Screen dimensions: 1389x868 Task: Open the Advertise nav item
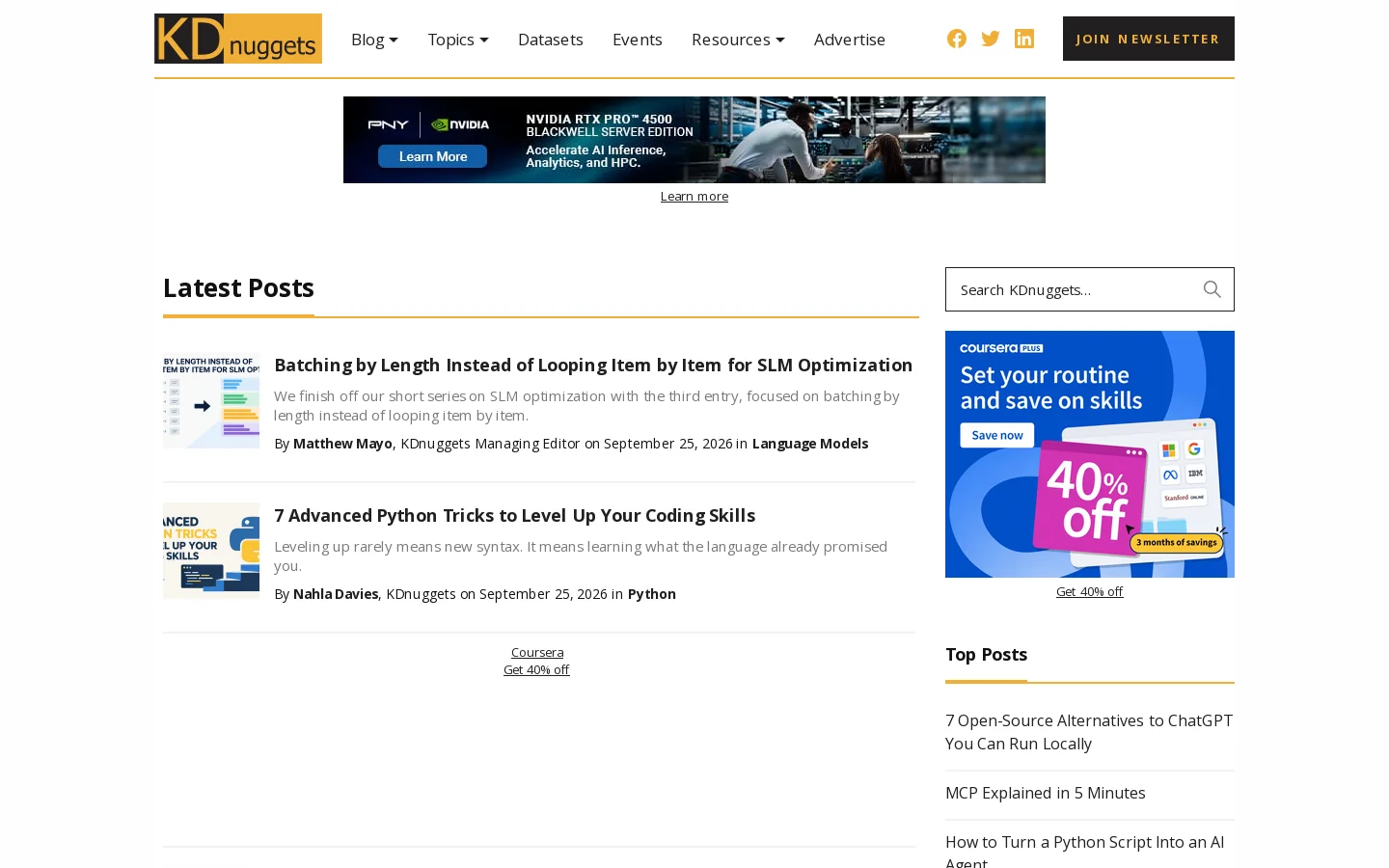(x=850, y=40)
